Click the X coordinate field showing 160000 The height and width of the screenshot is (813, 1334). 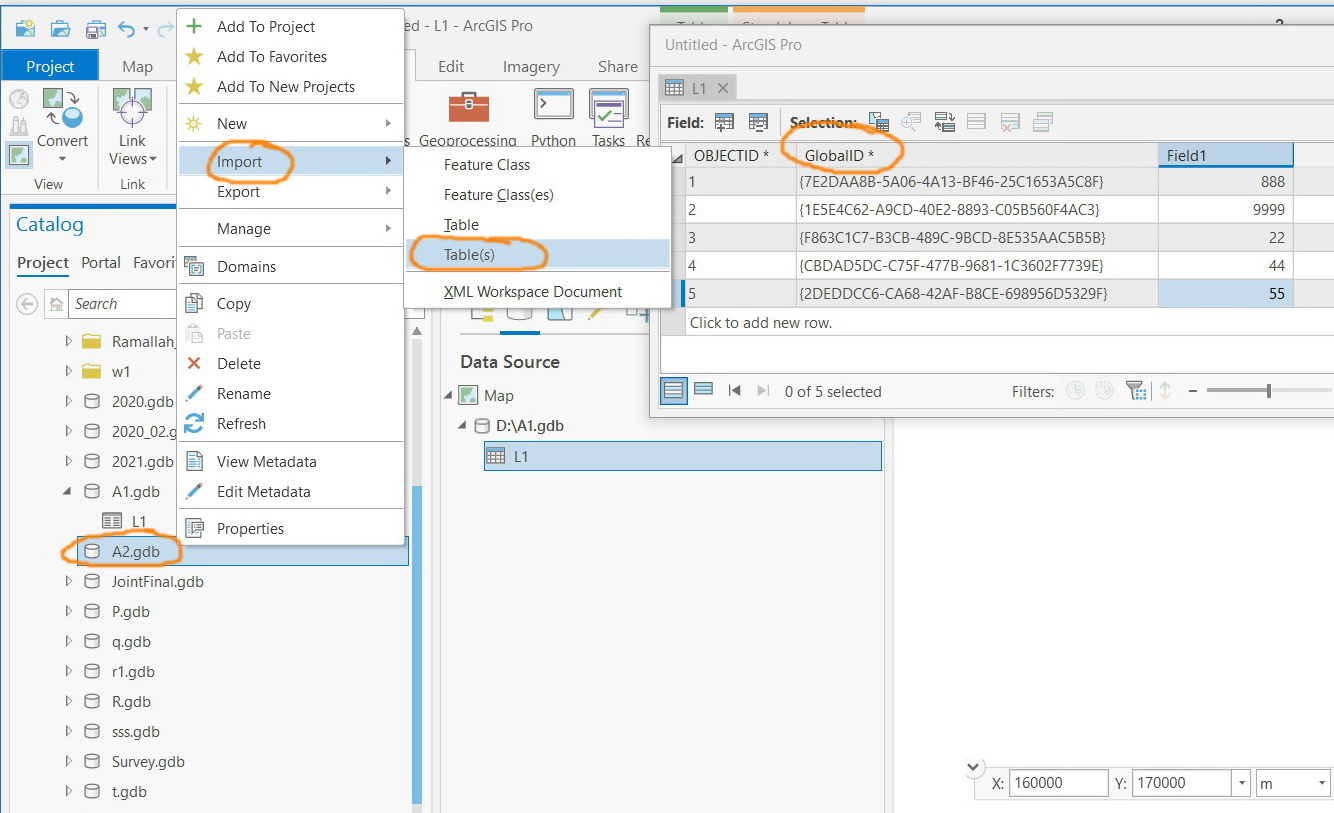pyautogui.click(x=1059, y=783)
